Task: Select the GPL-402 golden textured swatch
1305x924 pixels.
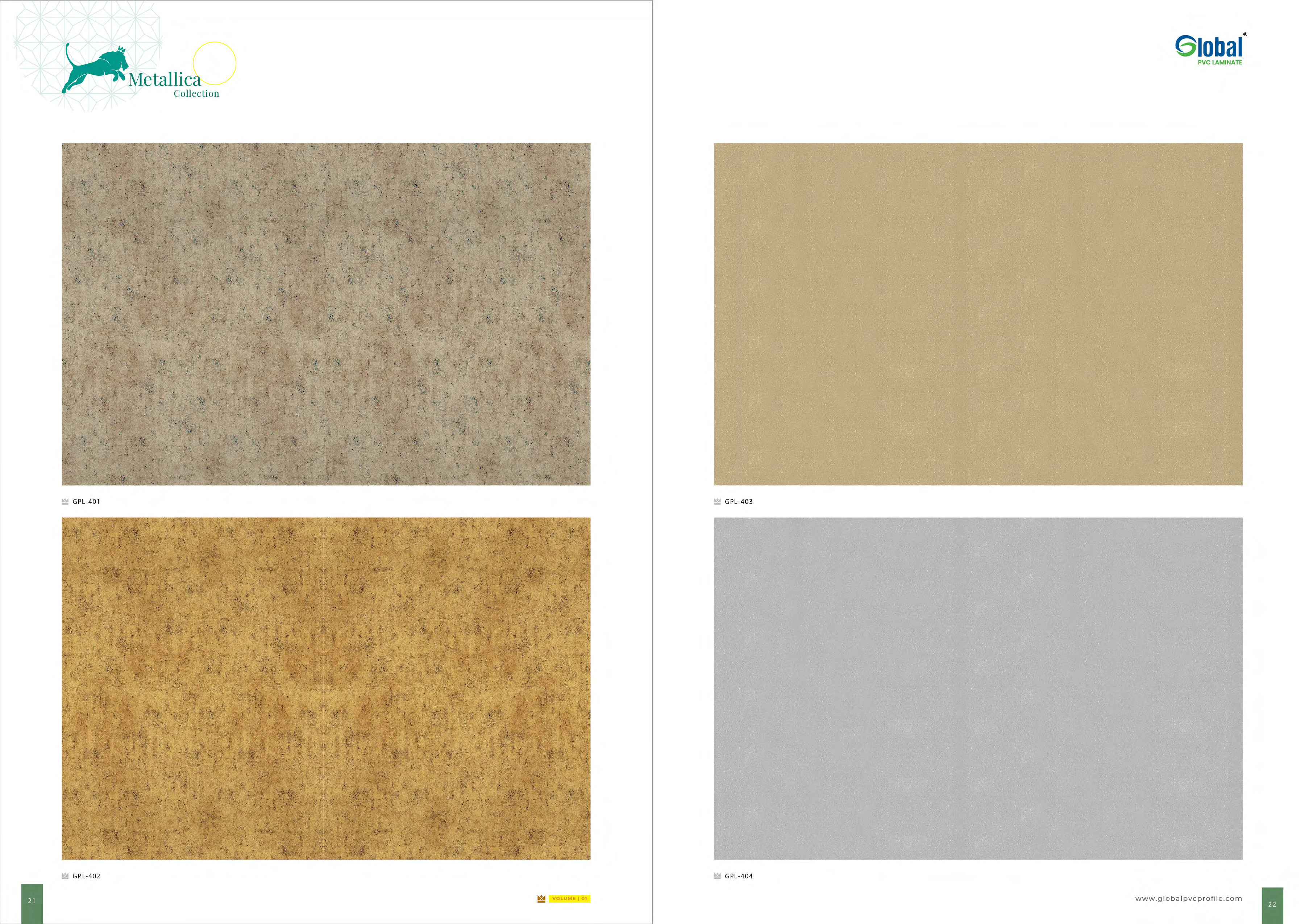Action: pos(325,689)
